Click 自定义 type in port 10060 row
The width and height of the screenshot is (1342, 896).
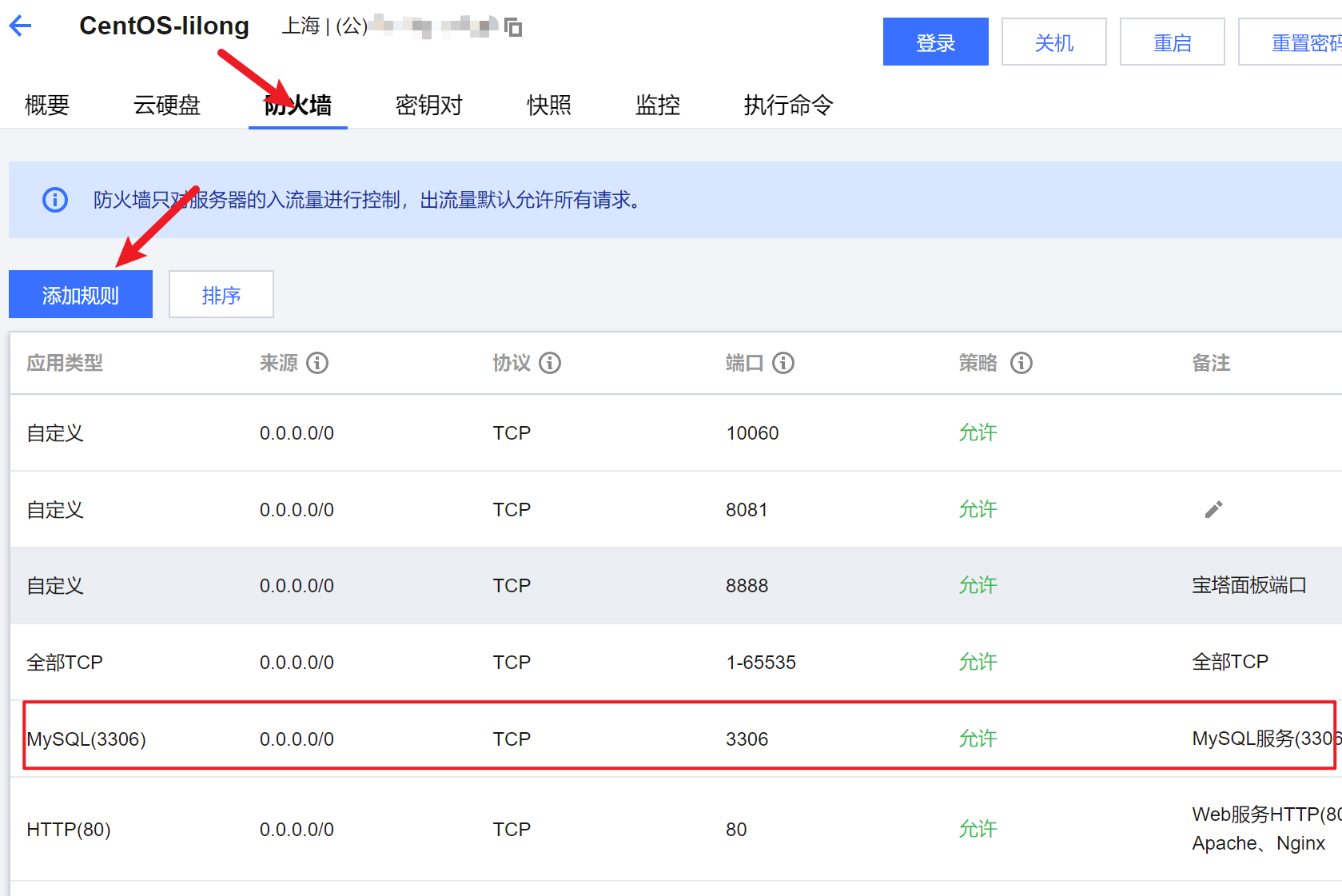[55, 433]
